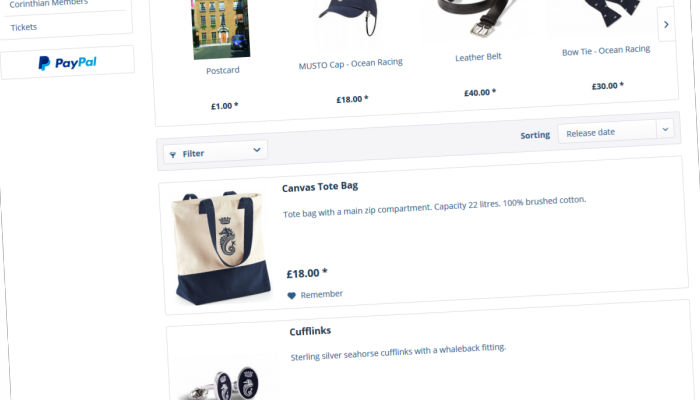Click the filter funnel icon
700x400 pixels.
tap(173, 155)
